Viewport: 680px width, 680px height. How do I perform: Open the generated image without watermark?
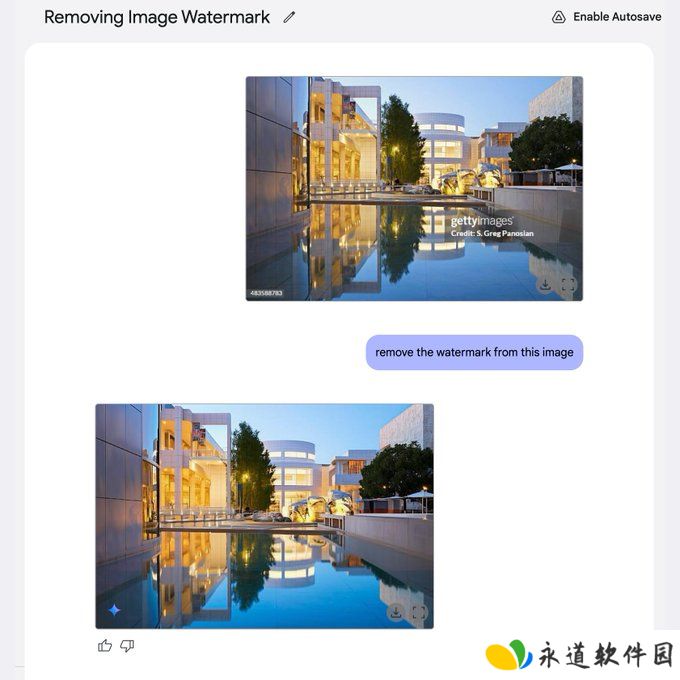point(265,516)
